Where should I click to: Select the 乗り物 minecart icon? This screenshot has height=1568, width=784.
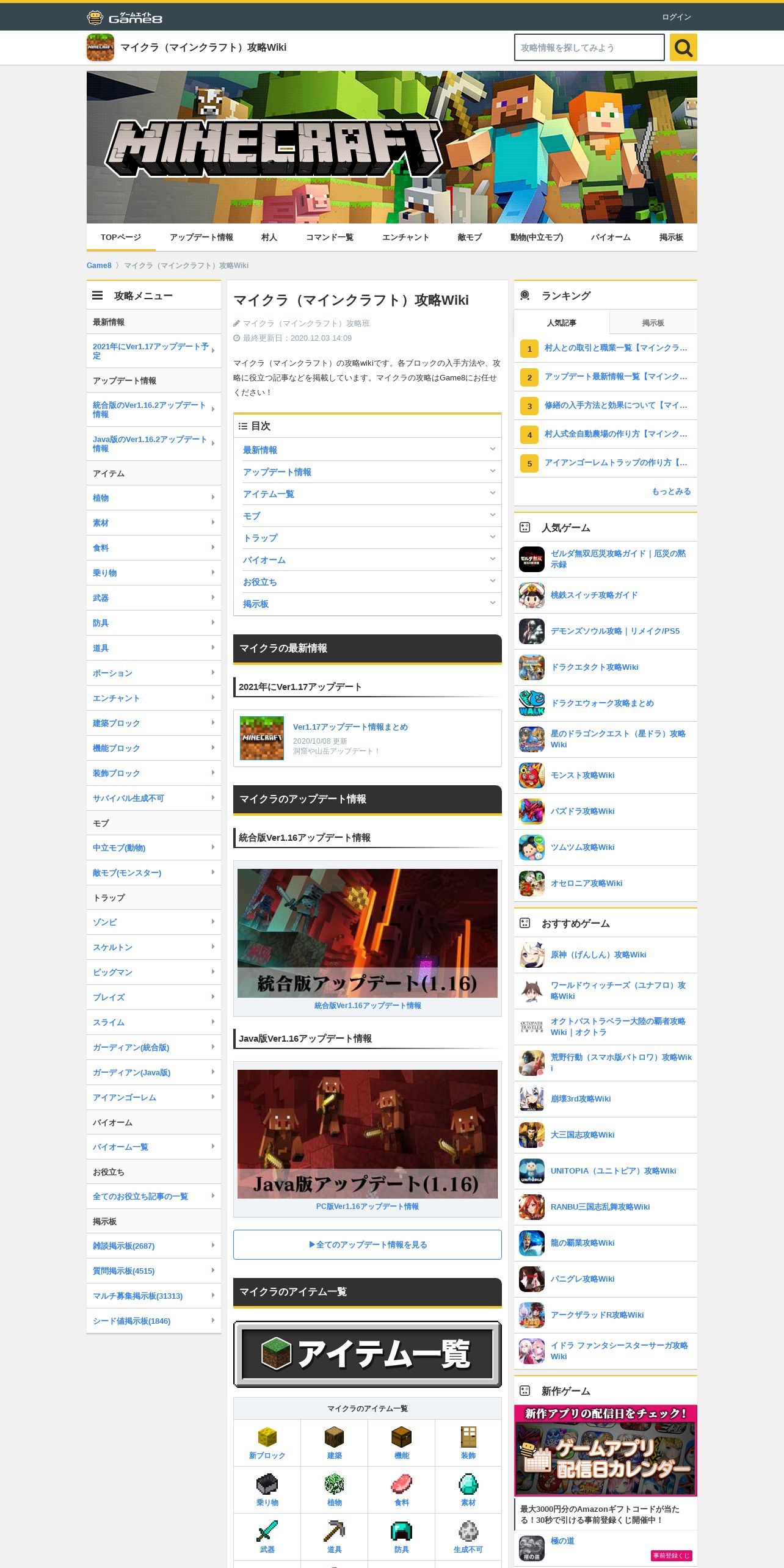(x=267, y=1484)
